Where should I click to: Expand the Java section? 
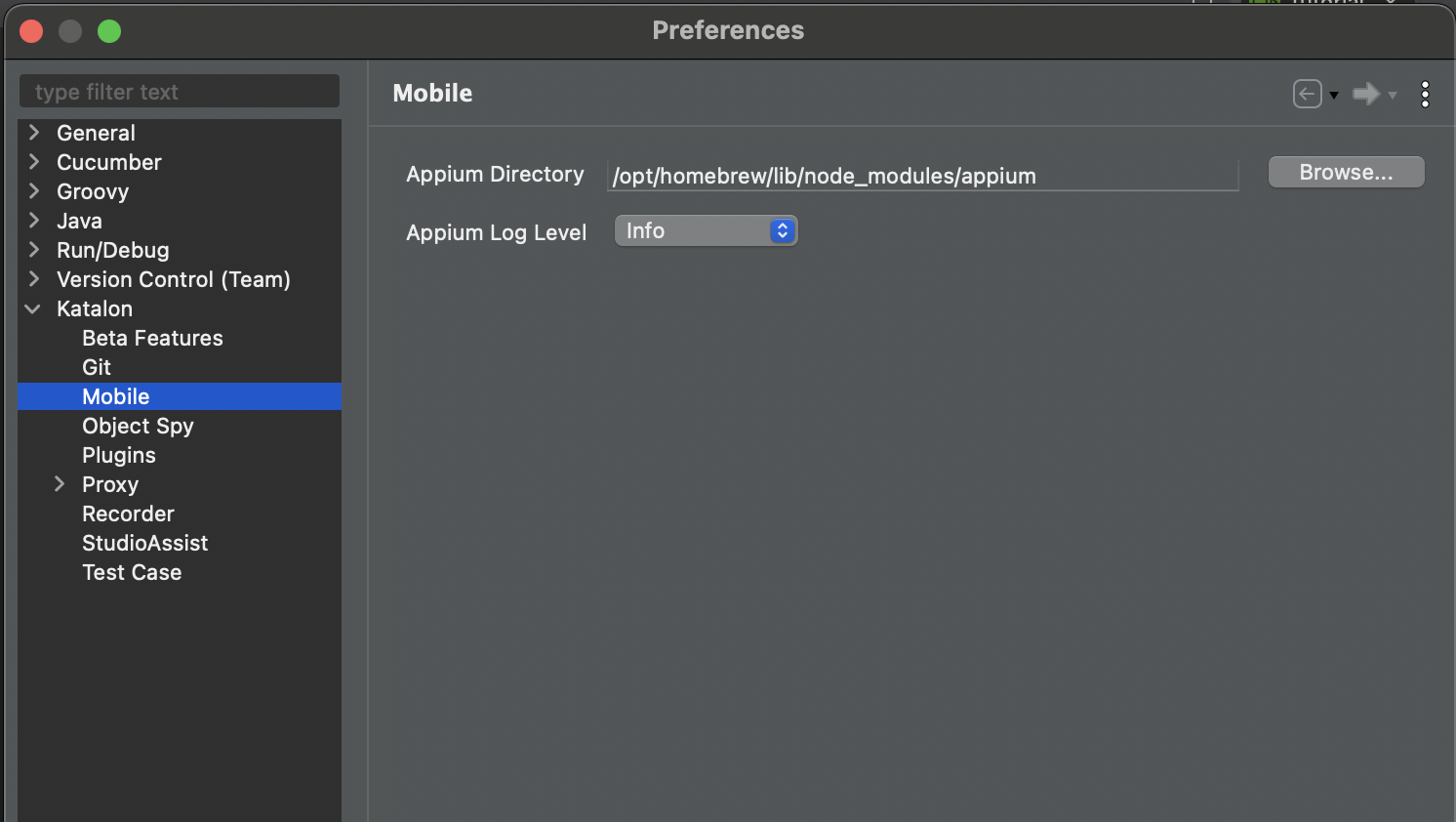pyautogui.click(x=32, y=221)
